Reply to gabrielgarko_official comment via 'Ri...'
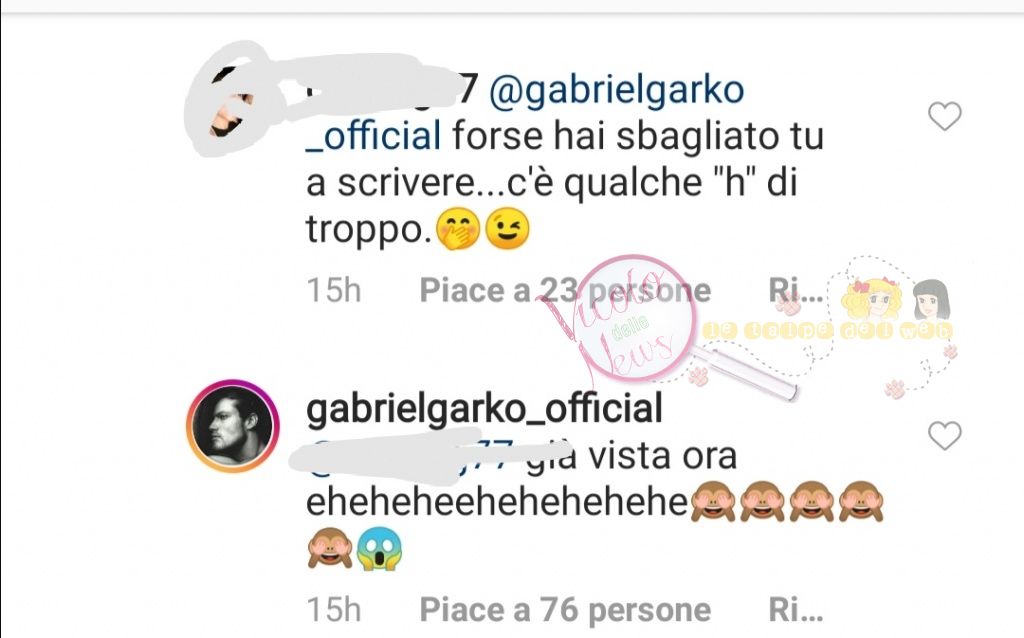This screenshot has height=638, width=1024. click(795, 609)
